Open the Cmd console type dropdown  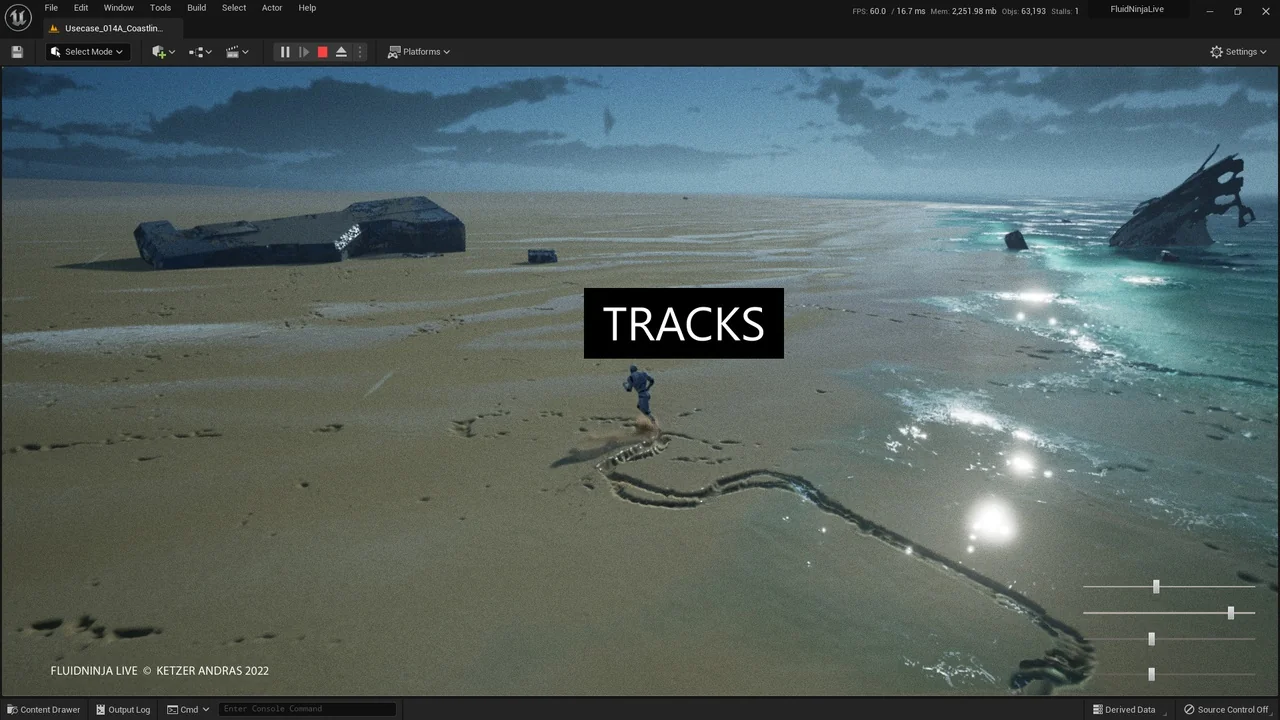pos(190,709)
